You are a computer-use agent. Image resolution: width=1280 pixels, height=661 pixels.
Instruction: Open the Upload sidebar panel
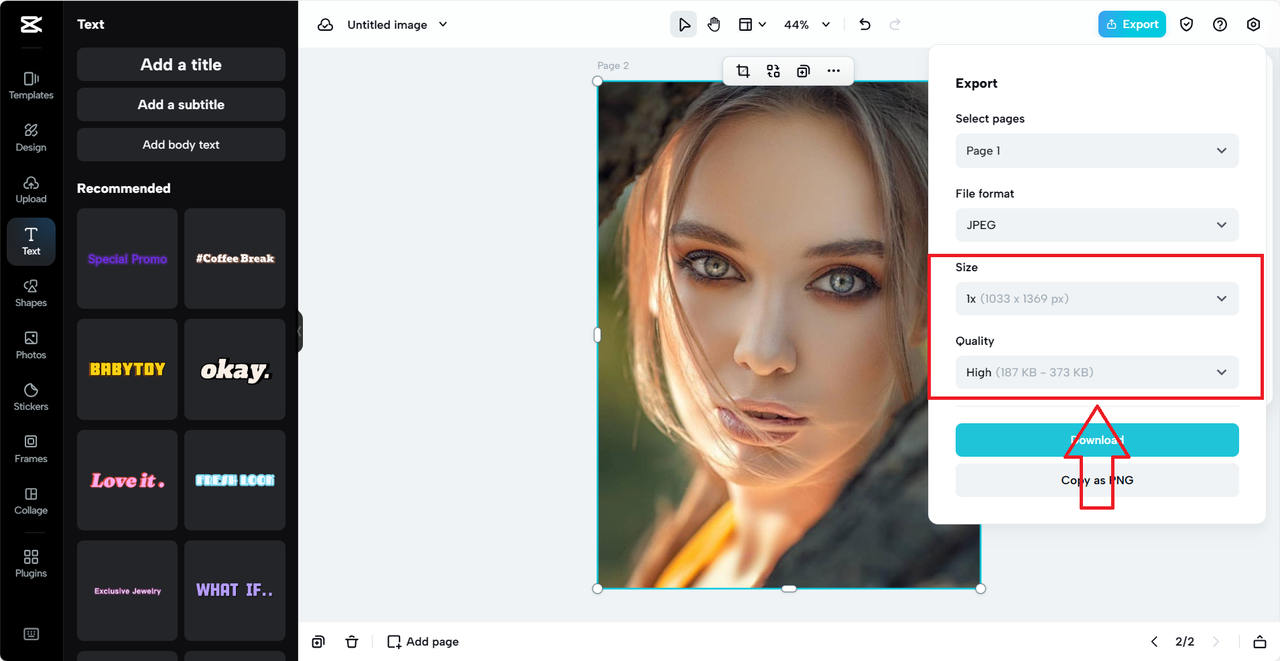point(31,189)
